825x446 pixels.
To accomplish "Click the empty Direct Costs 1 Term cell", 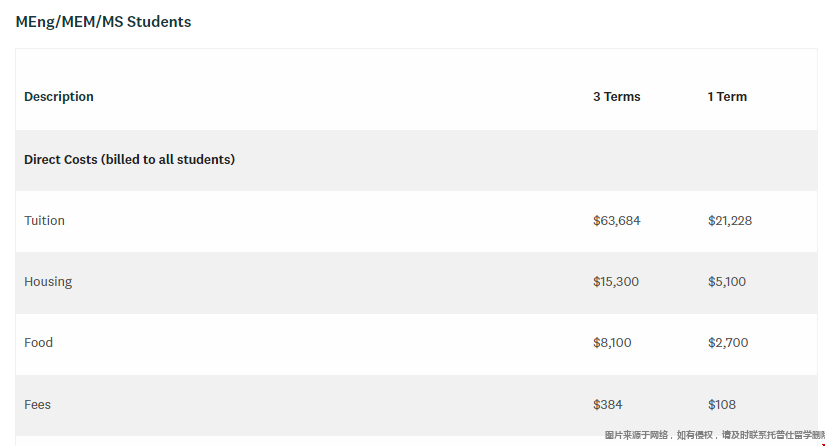I will pos(758,160).
